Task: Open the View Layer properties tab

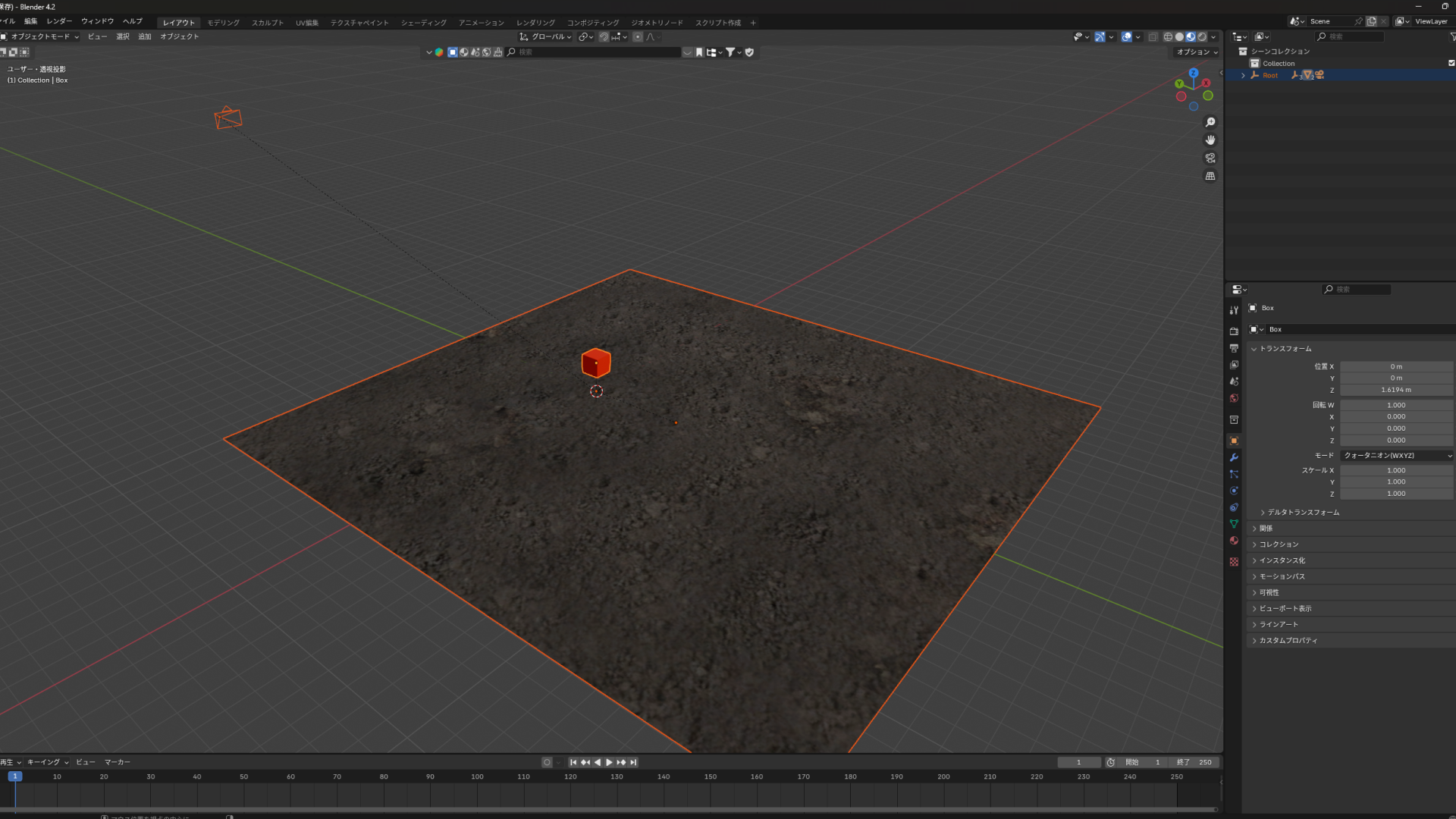Action: pos(1234,365)
